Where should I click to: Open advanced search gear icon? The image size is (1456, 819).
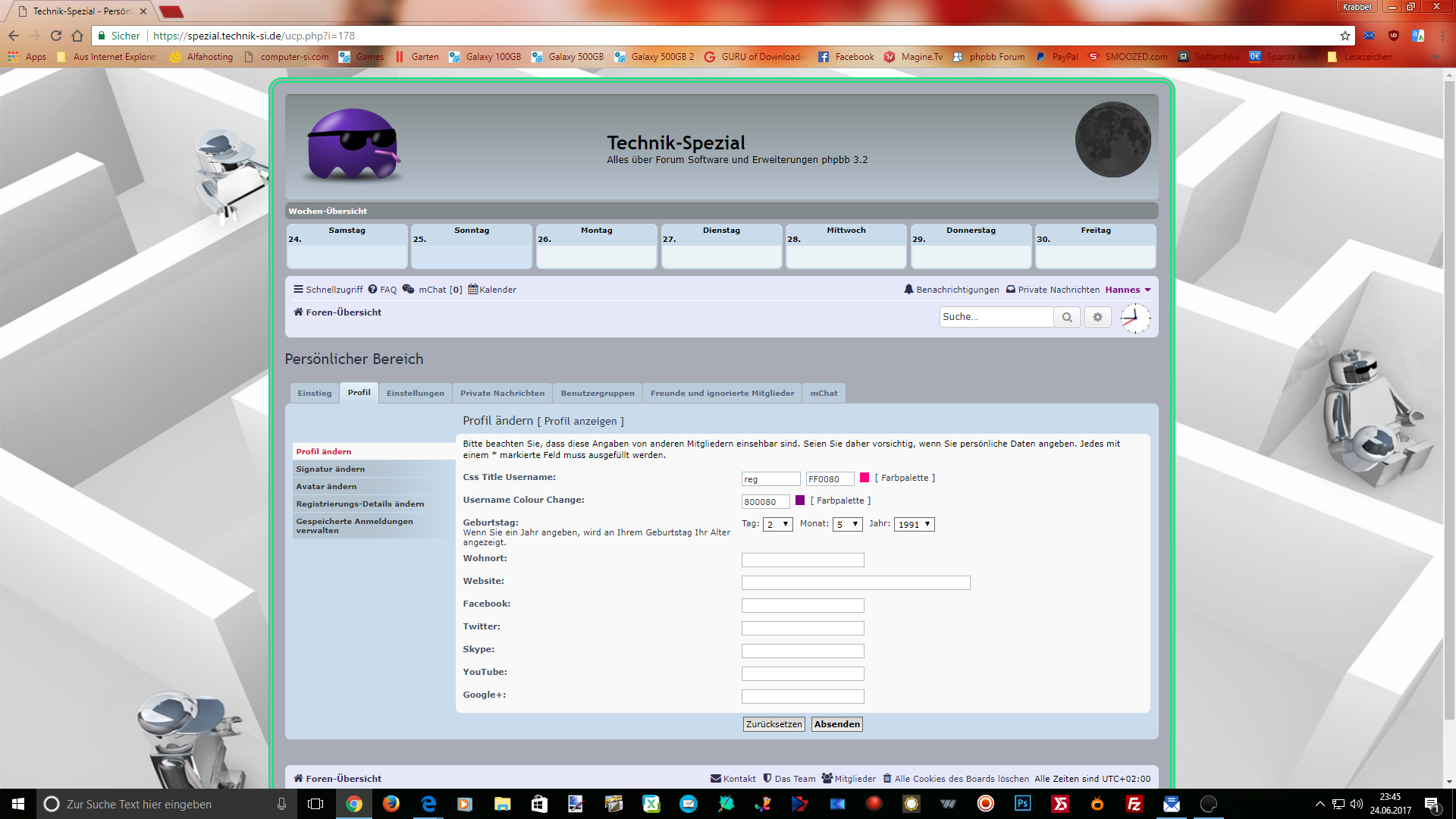click(x=1097, y=317)
